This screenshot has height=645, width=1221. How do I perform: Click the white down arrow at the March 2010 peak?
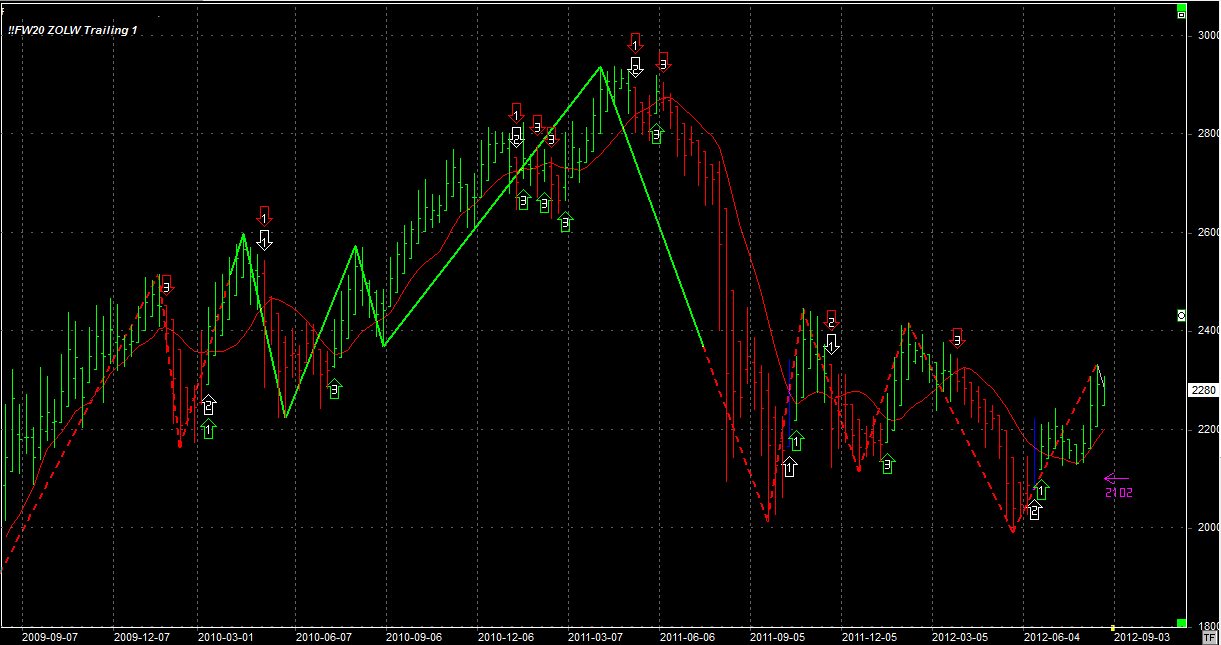(x=264, y=239)
